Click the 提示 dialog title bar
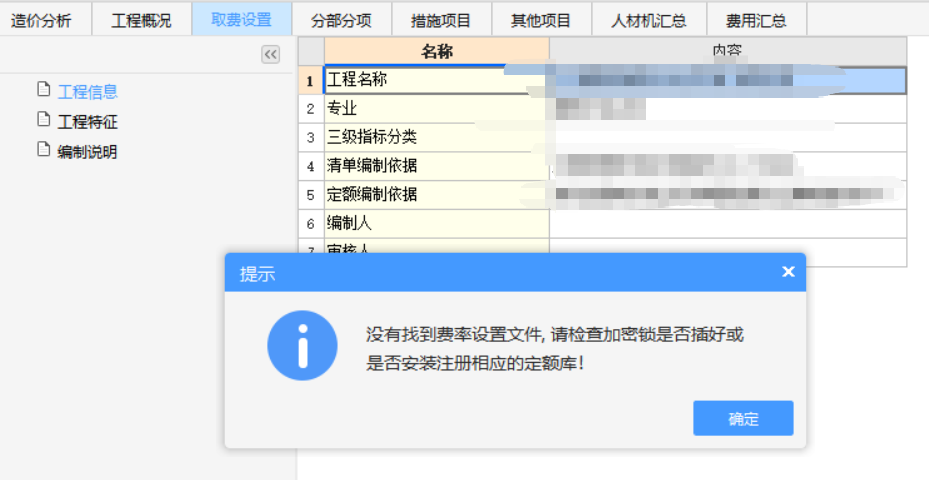This screenshot has height=480, width=929. (x=515, y=273)
